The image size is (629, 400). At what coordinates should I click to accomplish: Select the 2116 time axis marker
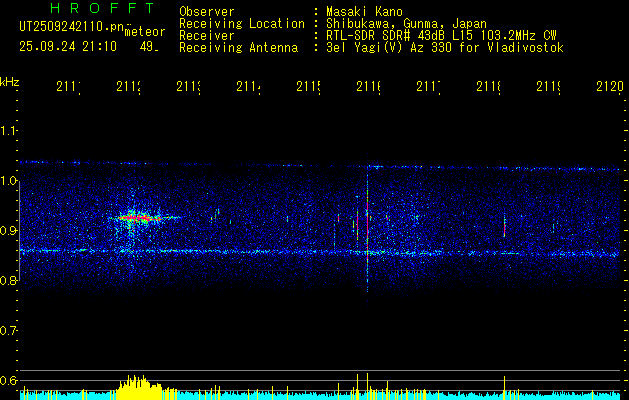point(369,86)
